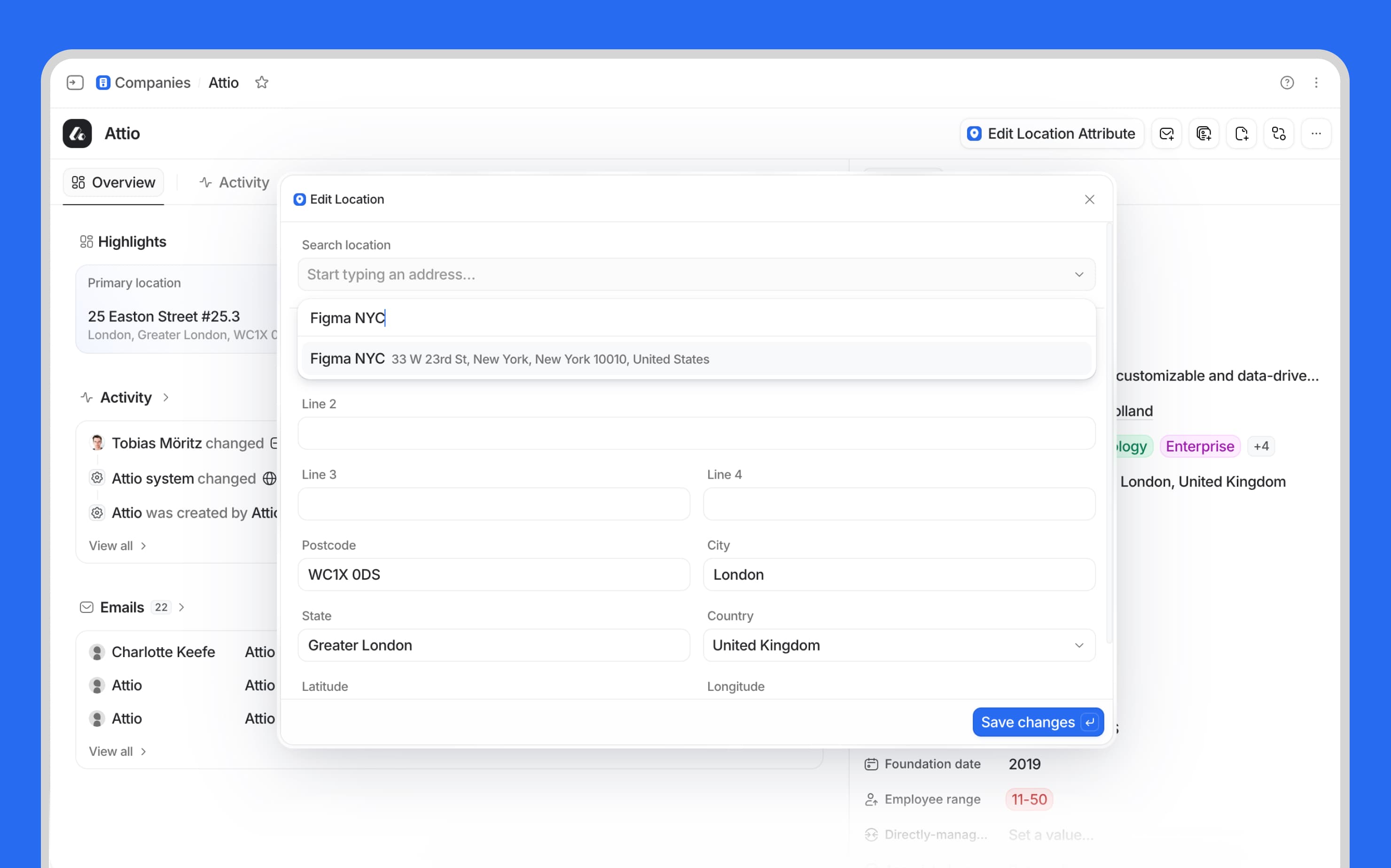Expand the Activity section chevron

pyautogui.click(x=166, y=397)
